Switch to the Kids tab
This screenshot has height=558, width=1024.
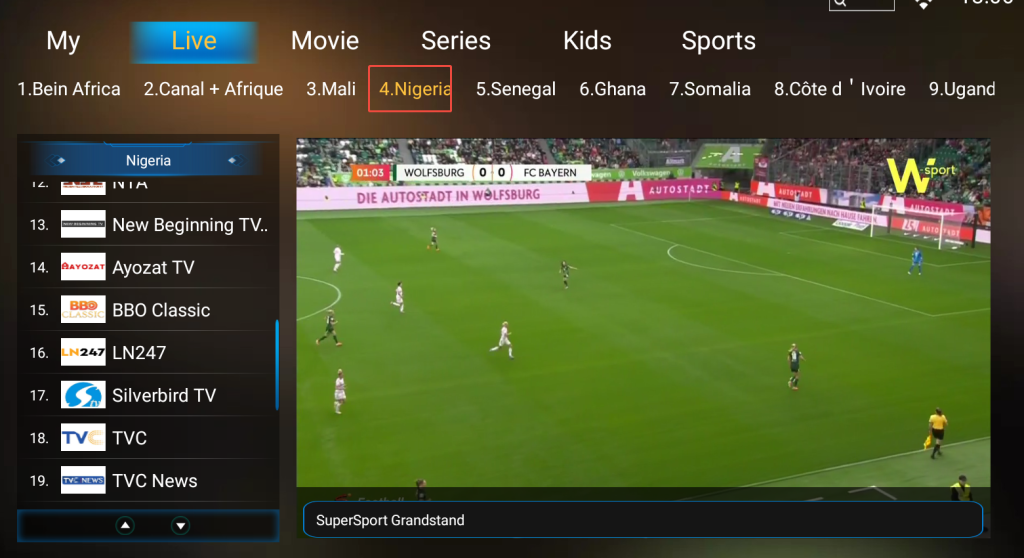point(587,41)
